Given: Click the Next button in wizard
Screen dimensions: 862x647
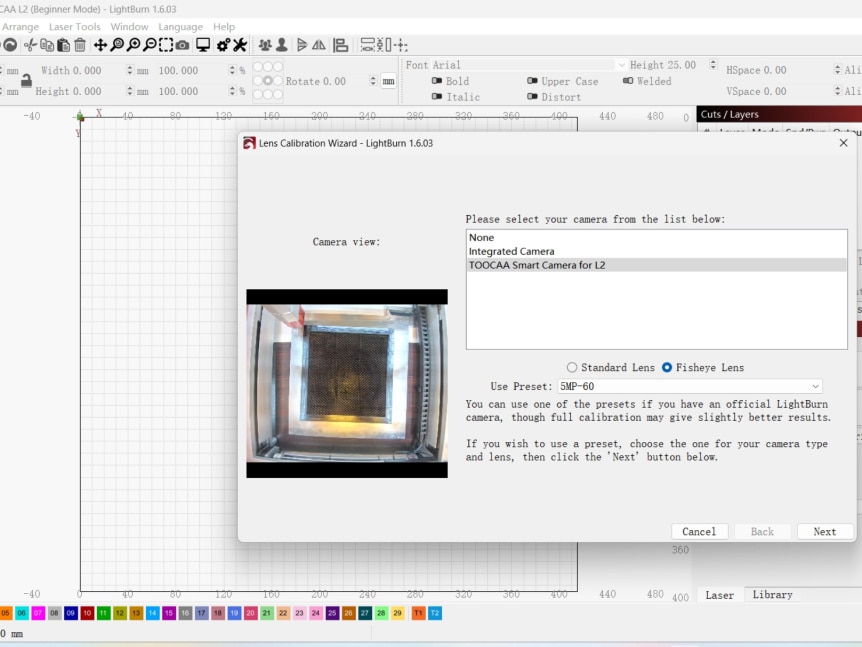Looking at the screenshot, I should pos(825,532).
